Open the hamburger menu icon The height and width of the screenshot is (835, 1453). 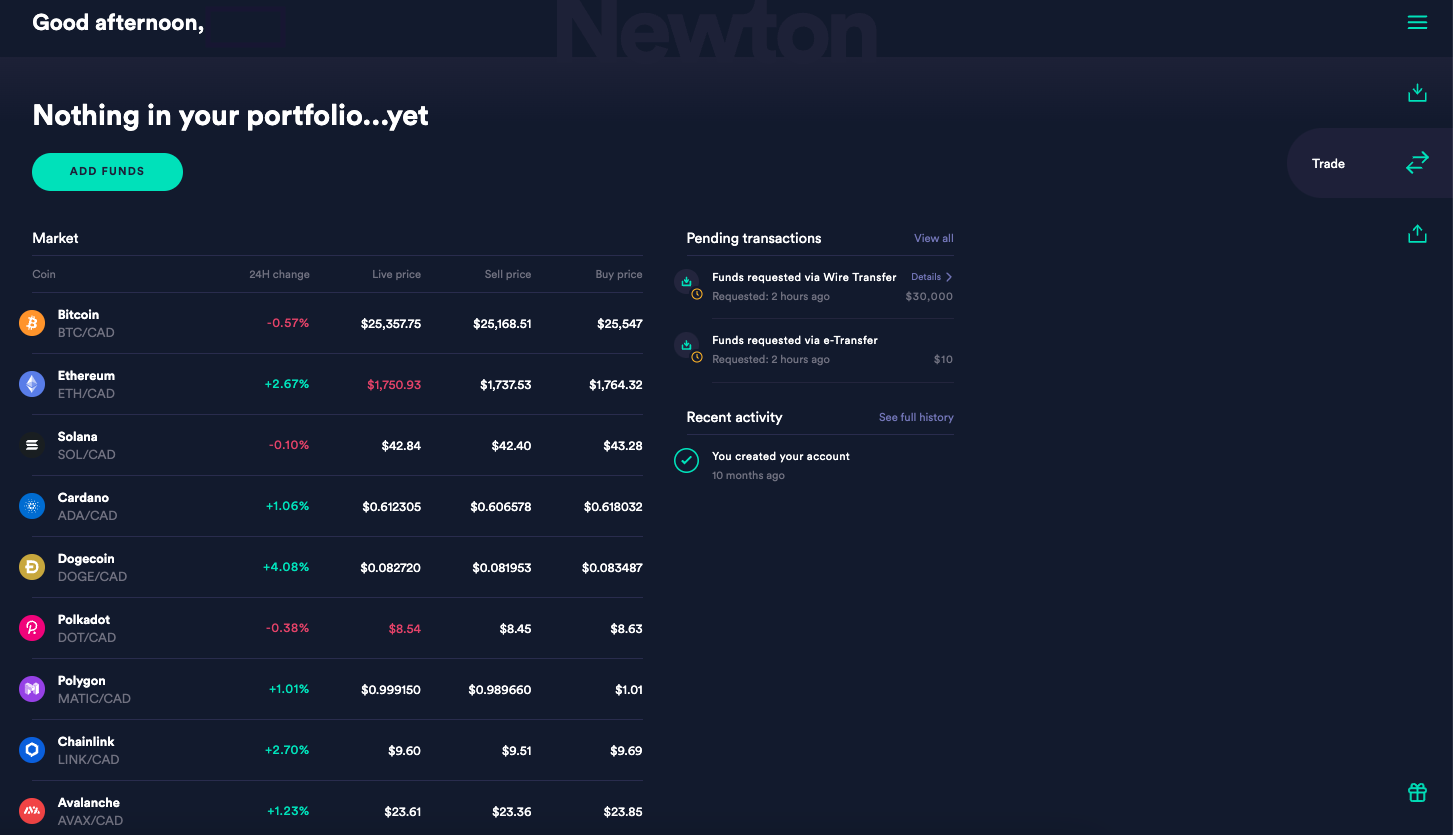click(1417, 22)
